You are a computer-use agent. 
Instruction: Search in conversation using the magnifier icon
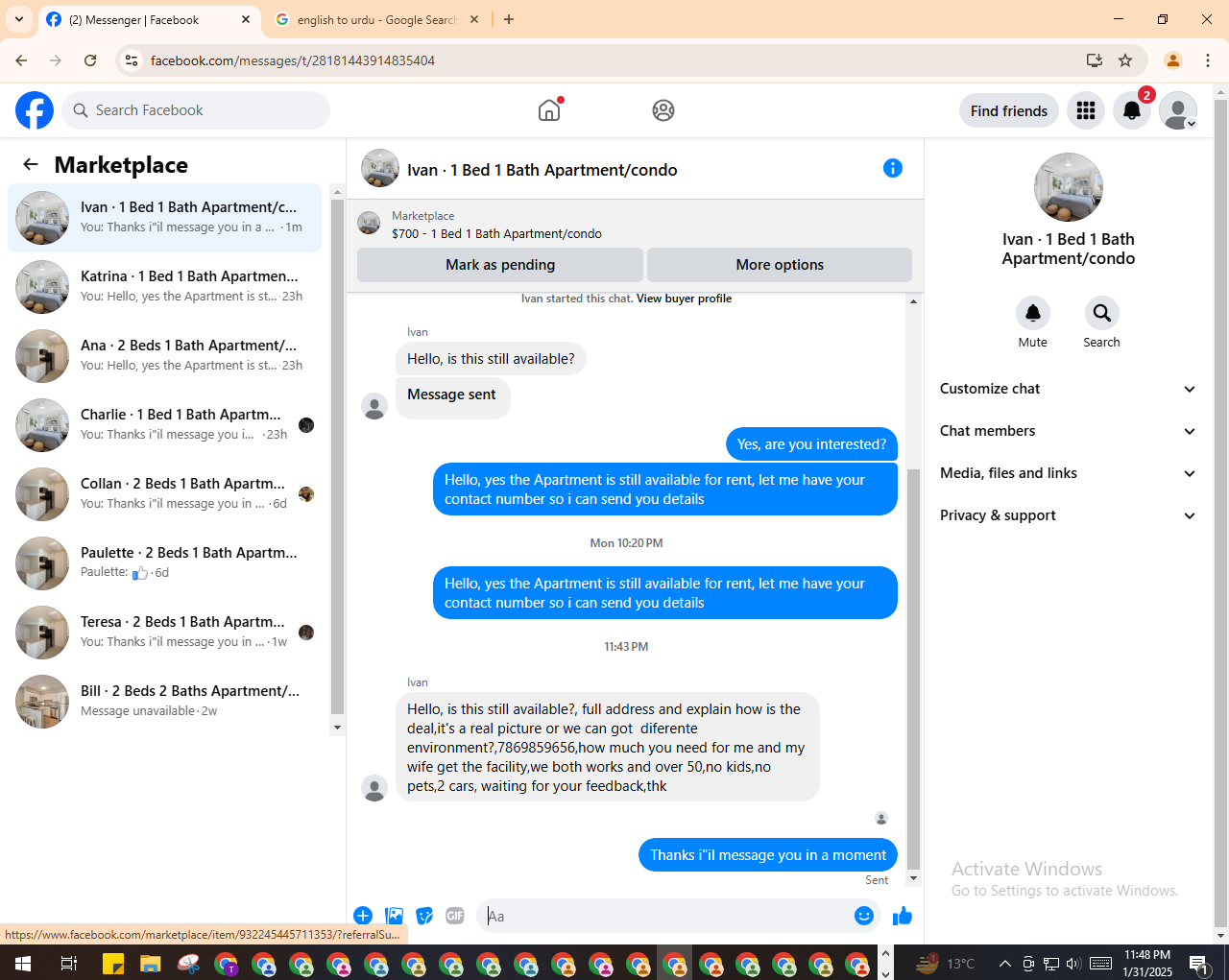[x=1102, y=313]
